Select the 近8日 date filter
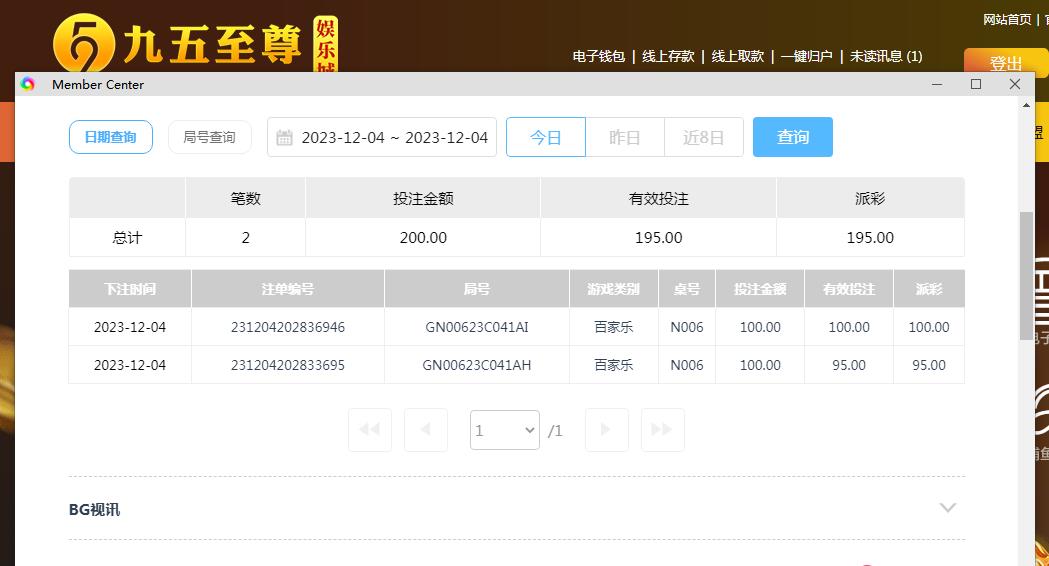This screenshot has width=1049, height=566. click(704, 137)
